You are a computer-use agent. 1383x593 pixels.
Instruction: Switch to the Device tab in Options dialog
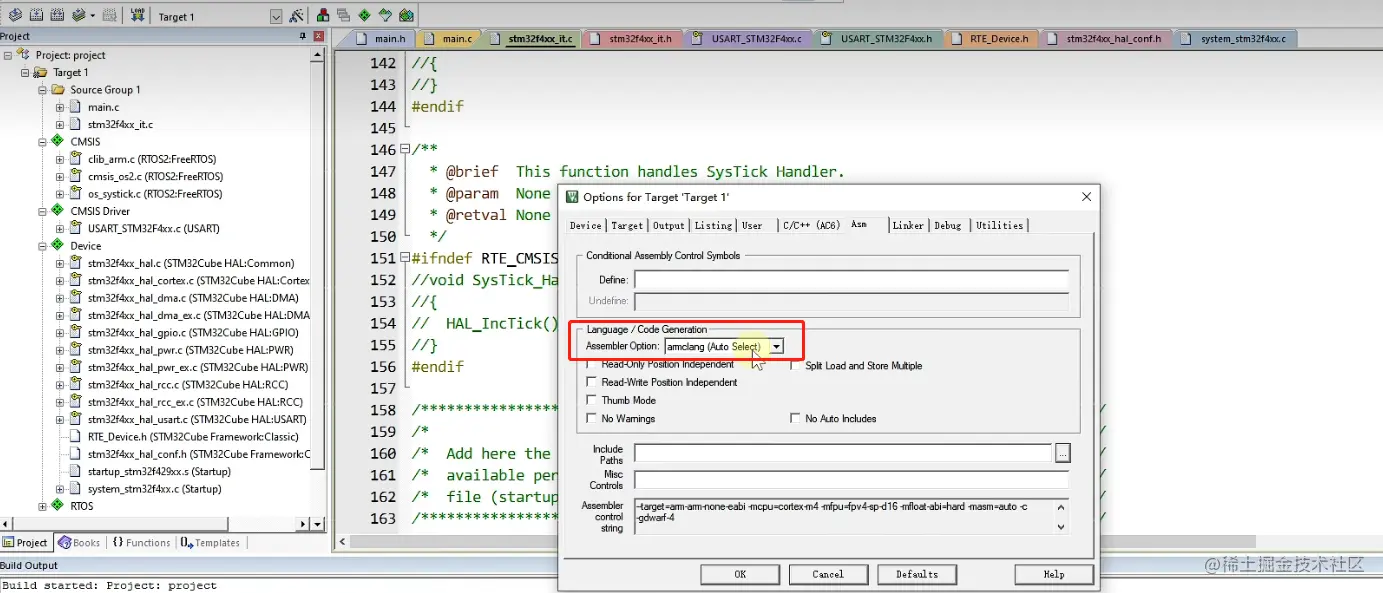coord(586,225)
